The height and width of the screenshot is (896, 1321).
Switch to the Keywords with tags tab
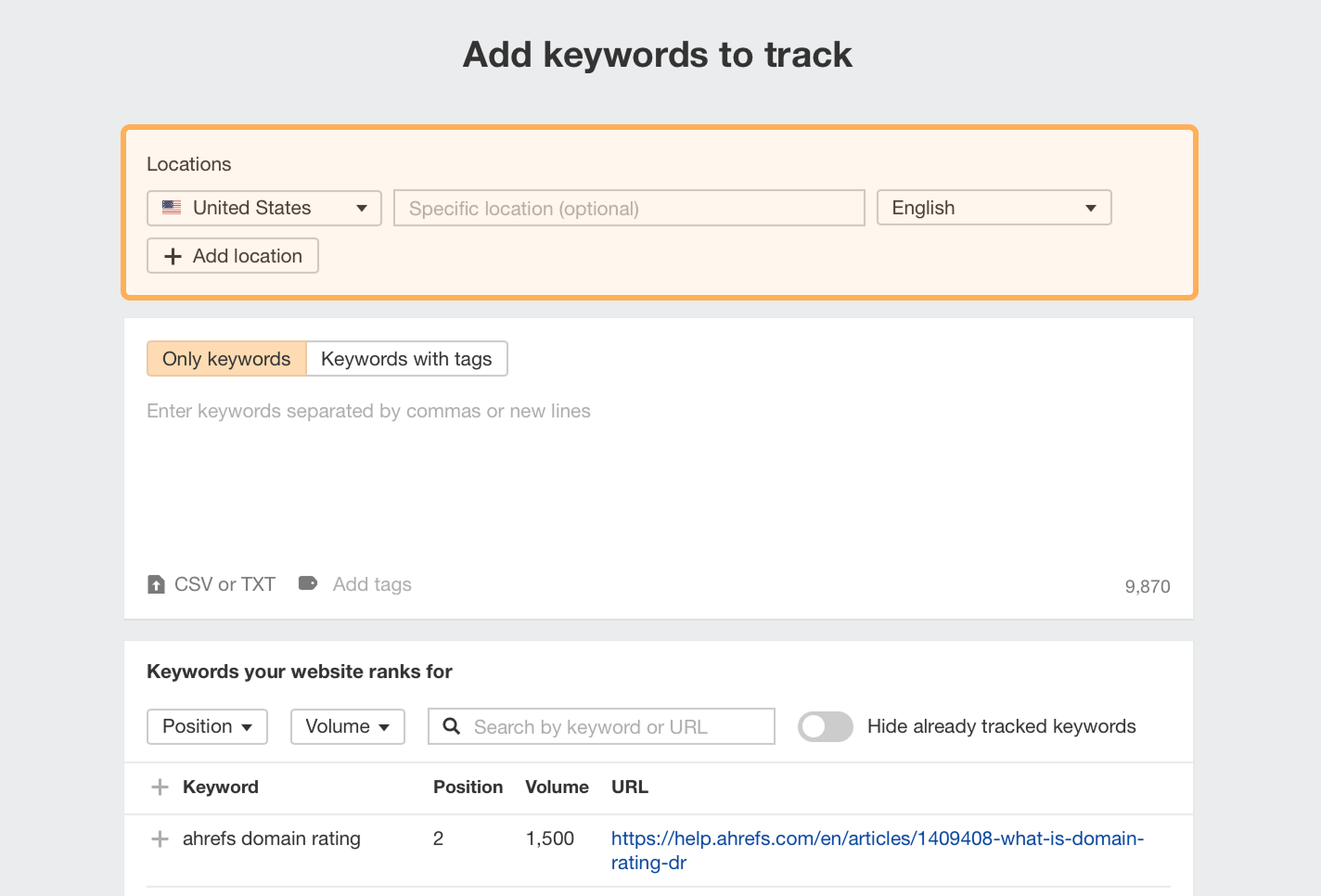(x=406, y=358)
